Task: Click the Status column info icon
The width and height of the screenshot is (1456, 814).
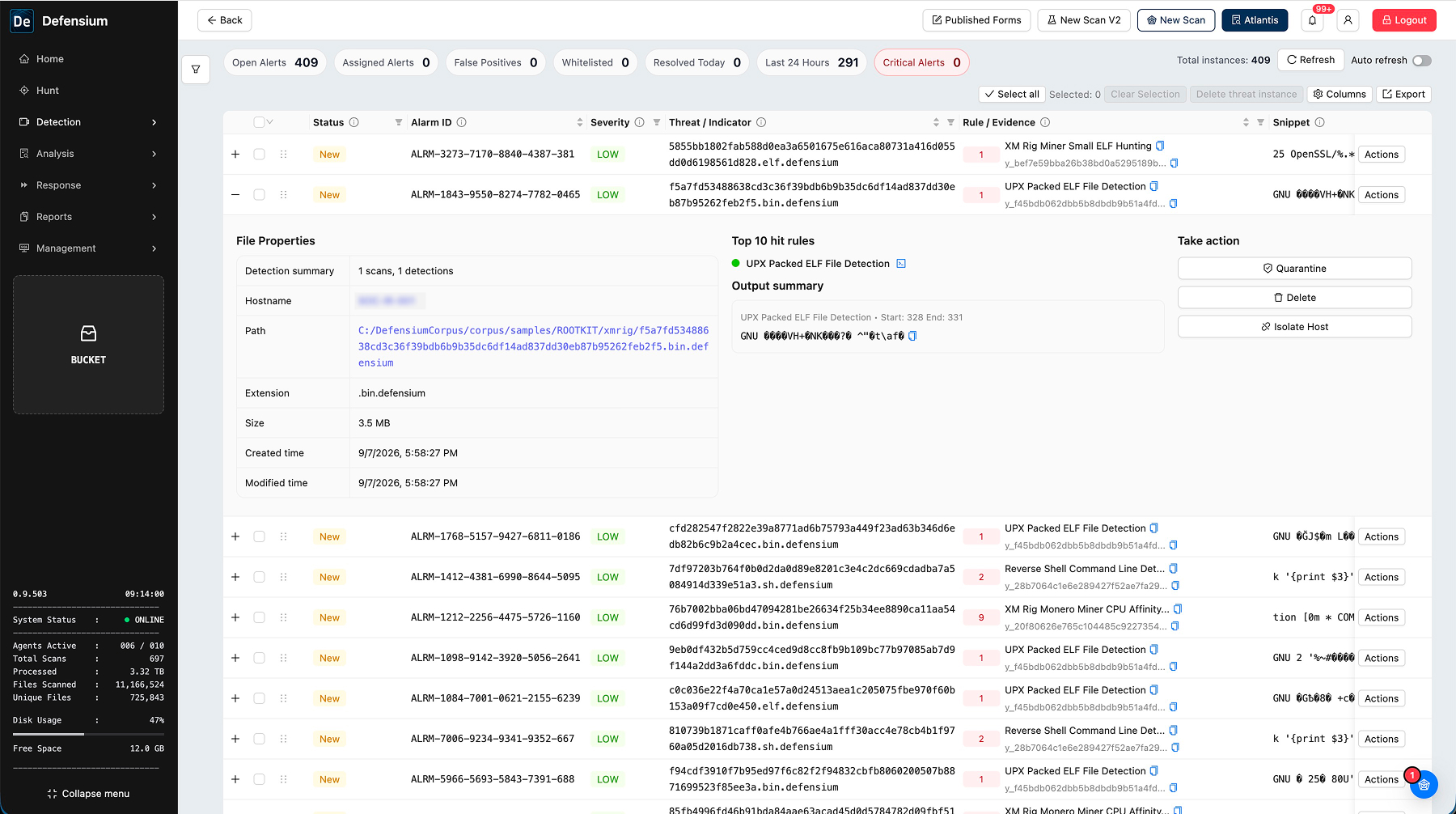Action: (x=353, y=122)
